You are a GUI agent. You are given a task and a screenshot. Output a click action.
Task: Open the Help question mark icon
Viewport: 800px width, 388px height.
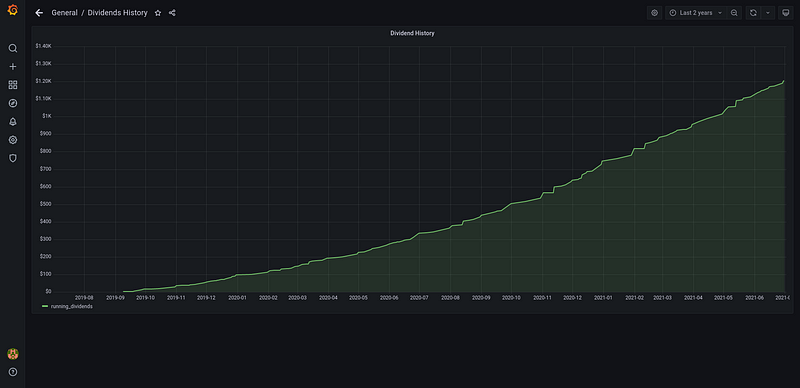13,372
